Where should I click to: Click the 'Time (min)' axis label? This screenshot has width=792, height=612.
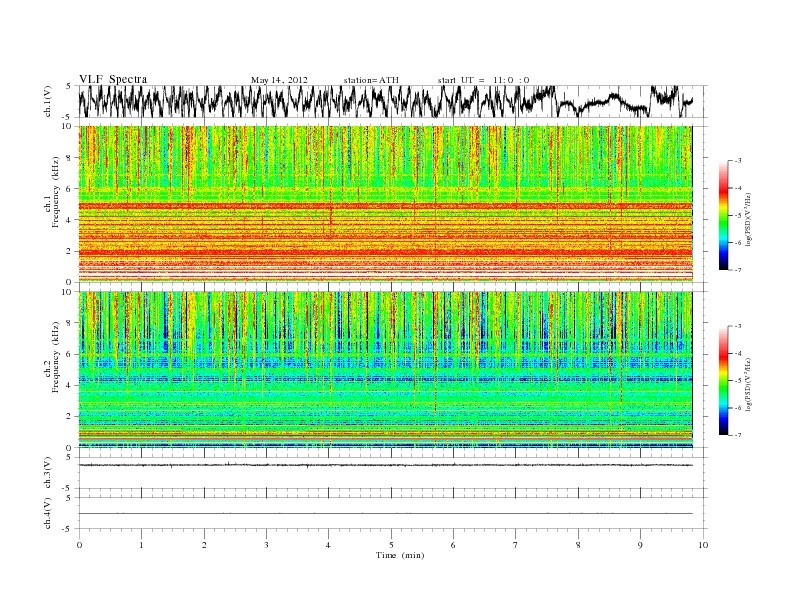click(400, 555)
